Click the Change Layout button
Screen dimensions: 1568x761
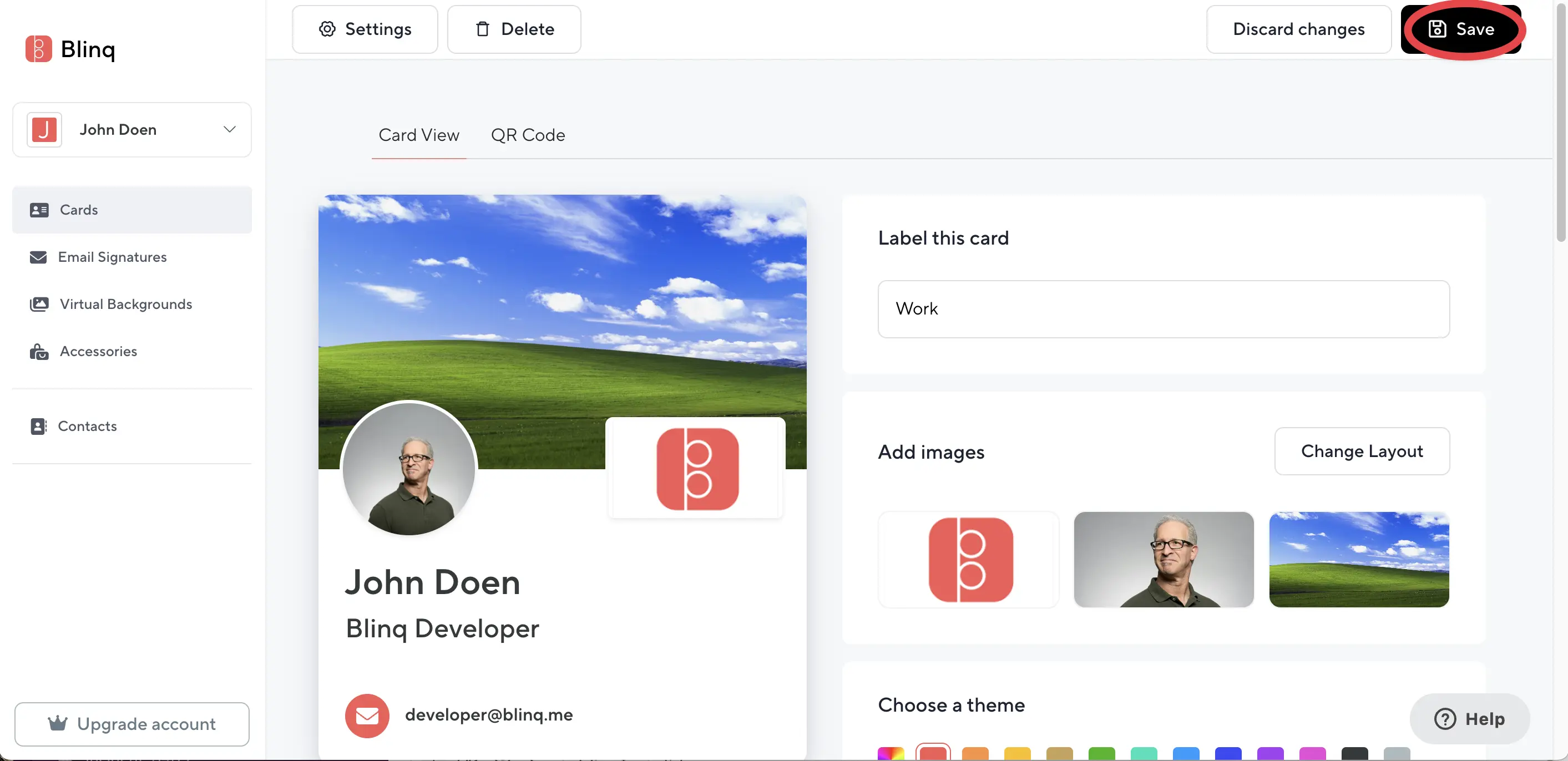[1361, 451]
